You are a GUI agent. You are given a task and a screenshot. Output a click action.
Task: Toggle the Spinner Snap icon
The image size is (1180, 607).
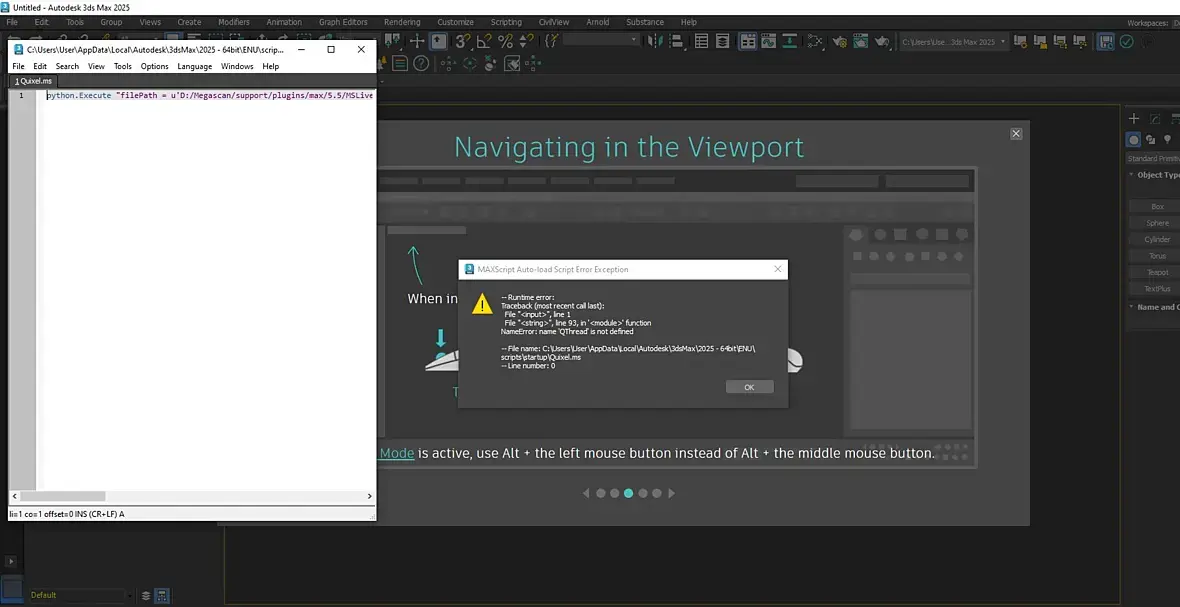click(526, 41)
